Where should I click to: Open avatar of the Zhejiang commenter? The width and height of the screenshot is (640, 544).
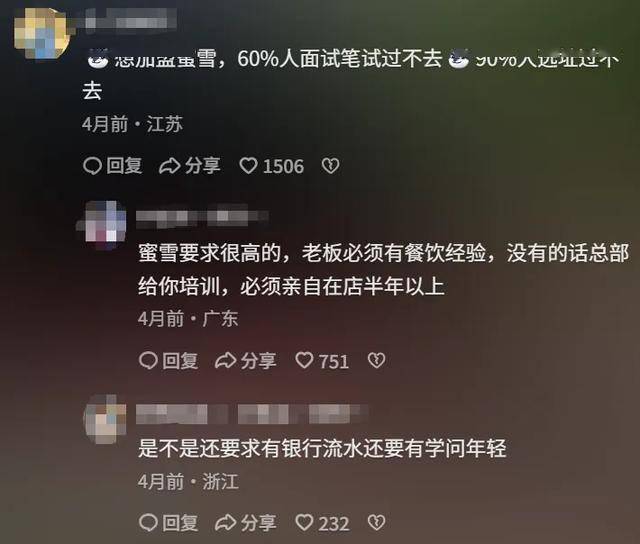tap(106, 420)
